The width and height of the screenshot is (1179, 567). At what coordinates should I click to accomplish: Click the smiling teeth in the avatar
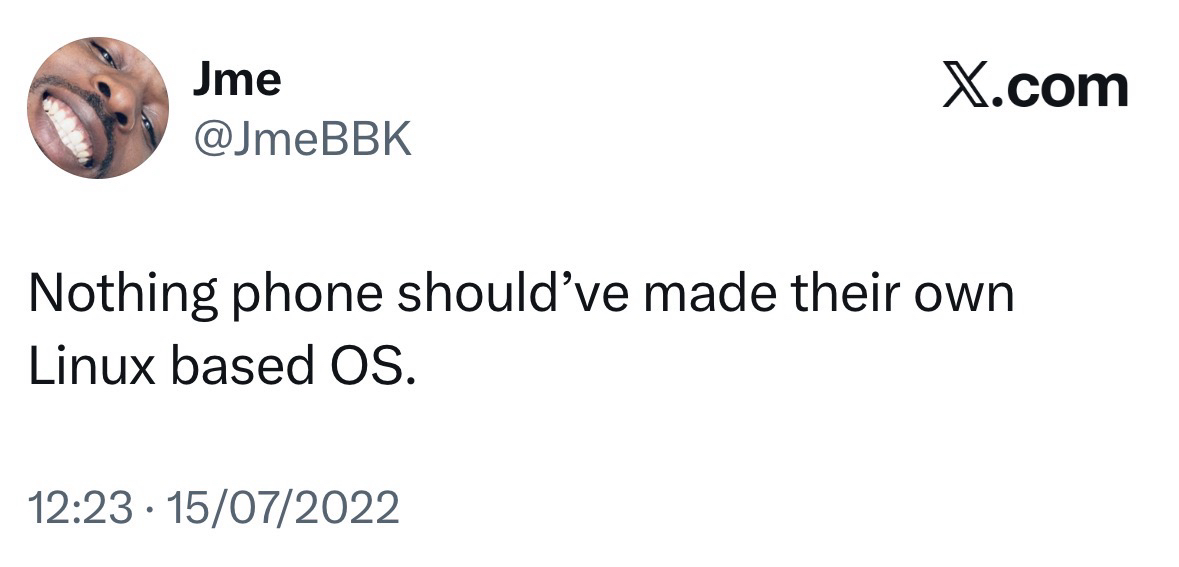(x=66, y=128)
